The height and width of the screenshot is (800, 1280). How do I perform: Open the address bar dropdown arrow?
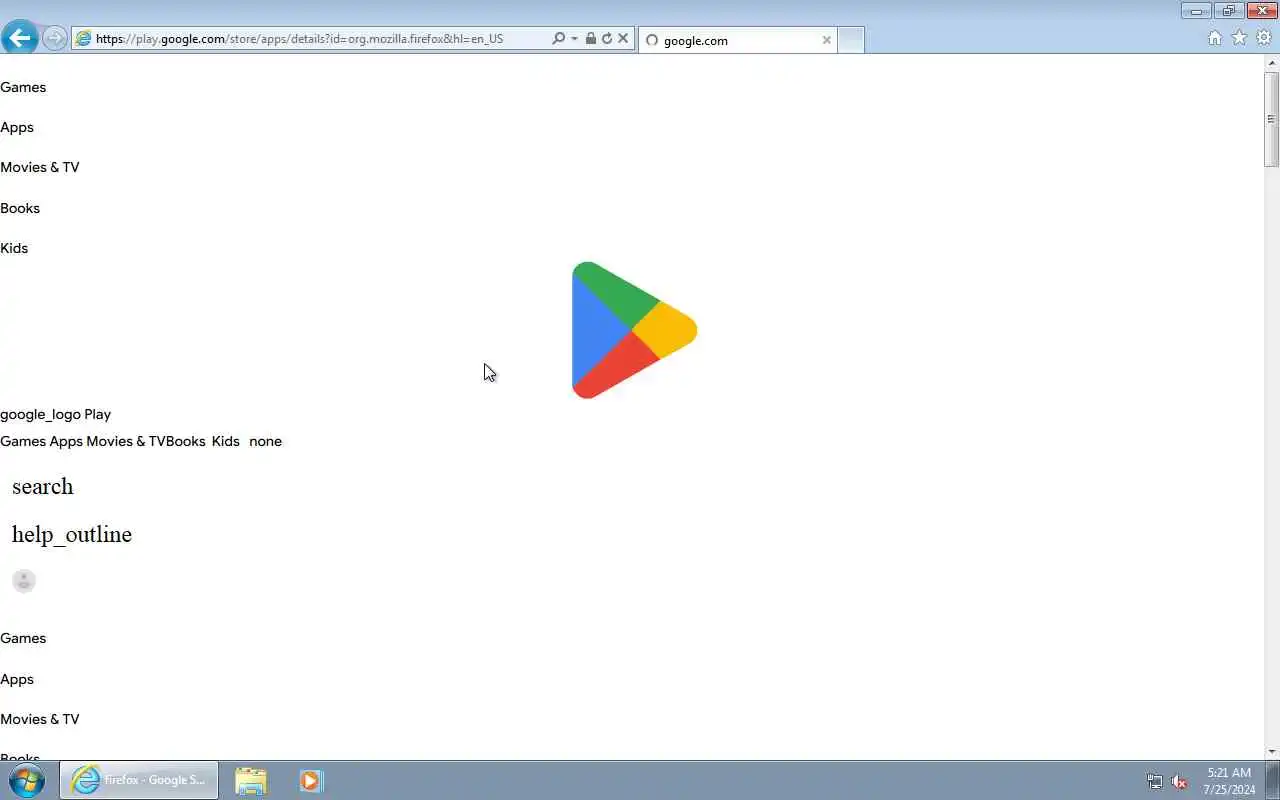click(x=574, y=38)
